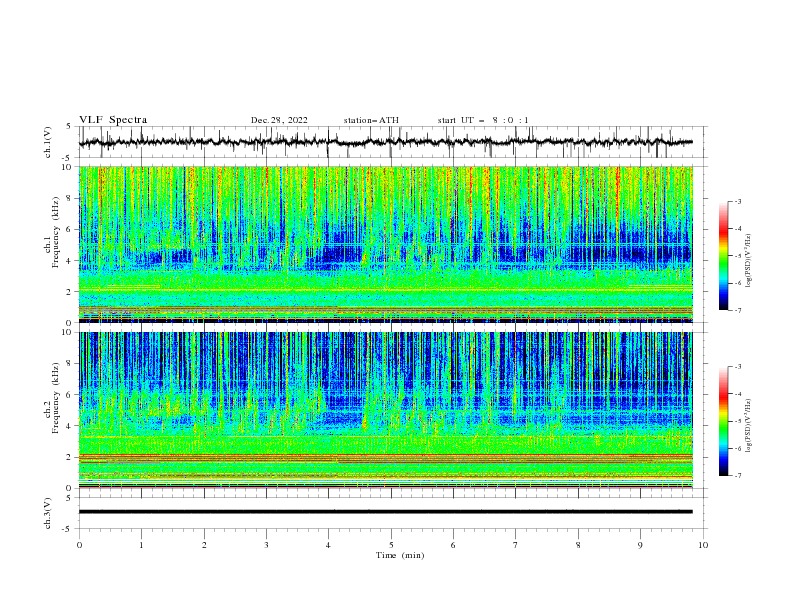This screenshot has height=612, width=792.
Task: Click the "6" tick on the time axis
Action: pyautogui.click(x=453, y=545)
